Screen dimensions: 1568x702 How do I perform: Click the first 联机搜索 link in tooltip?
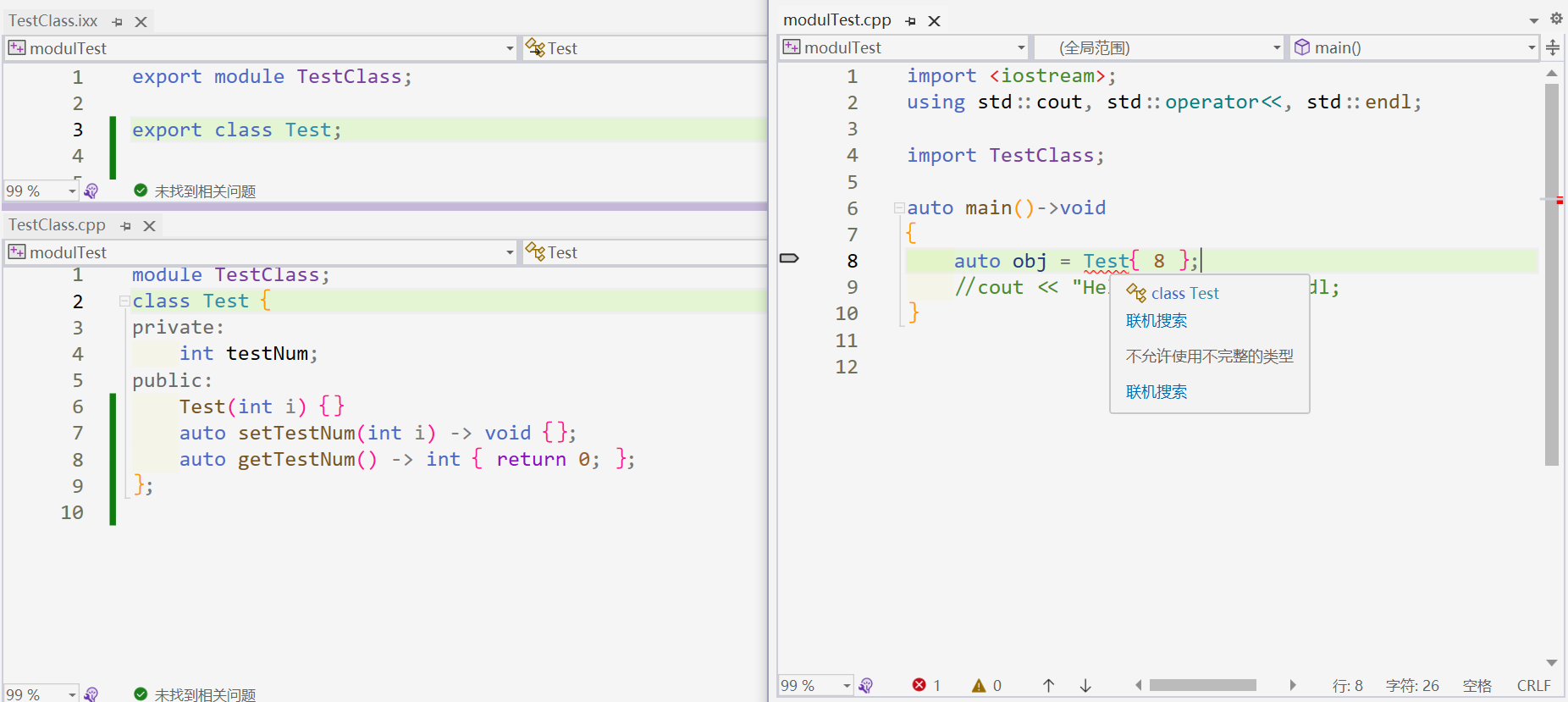[1157, 321]
